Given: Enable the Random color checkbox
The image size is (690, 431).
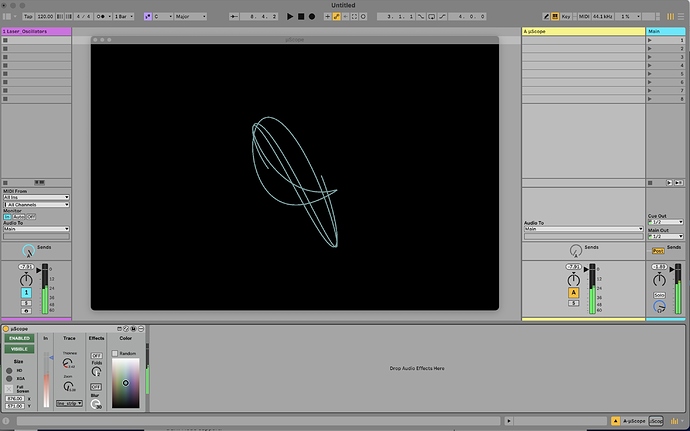Looking at the screenshot, I should click(x=115, y=354).
